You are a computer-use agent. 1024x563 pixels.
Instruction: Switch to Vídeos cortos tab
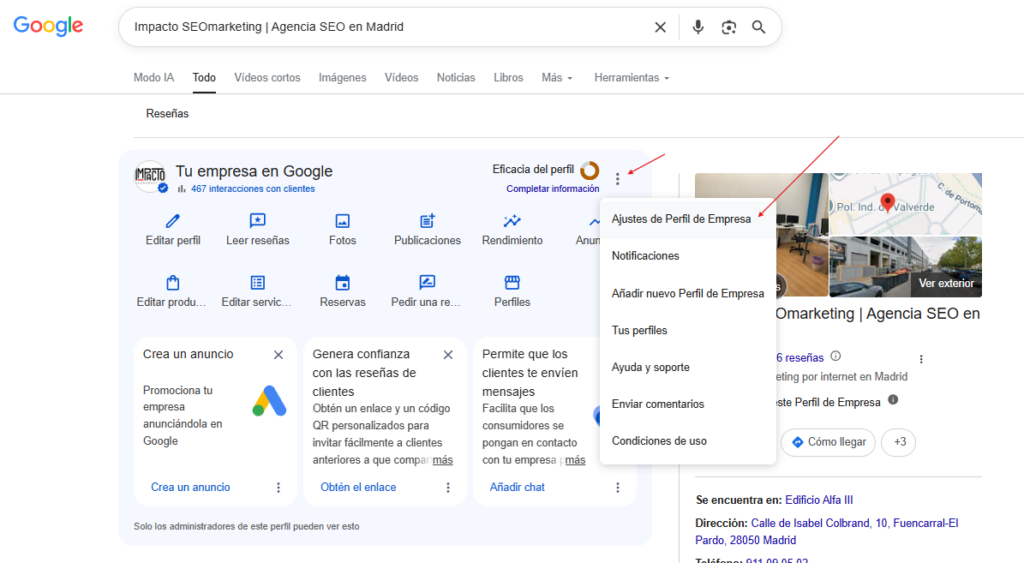pyautogui.click(x=267, y=78)
